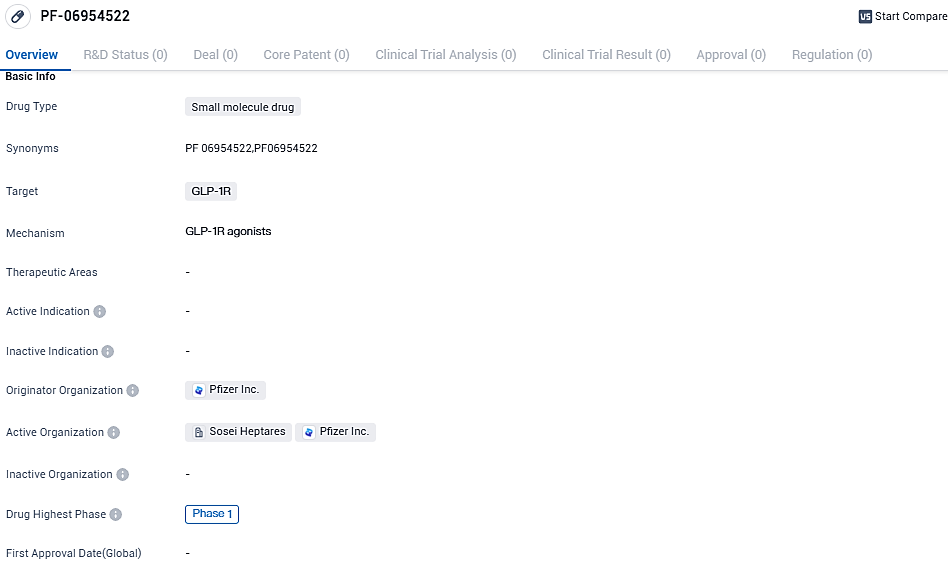
Task: Click the VS compare icon
Action: point(865,17)
